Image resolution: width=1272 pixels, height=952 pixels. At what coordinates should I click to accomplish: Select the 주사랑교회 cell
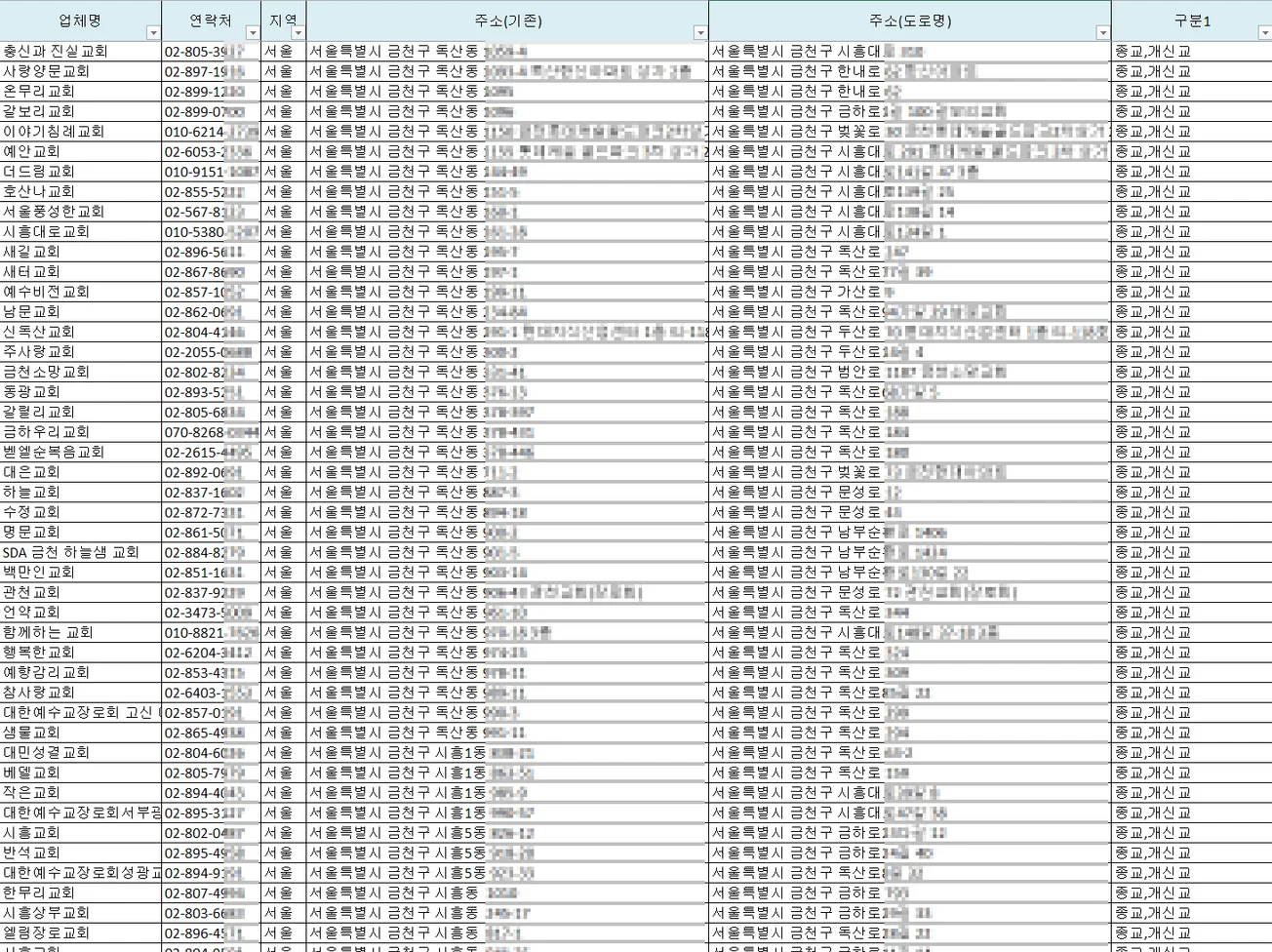point(81,351)
